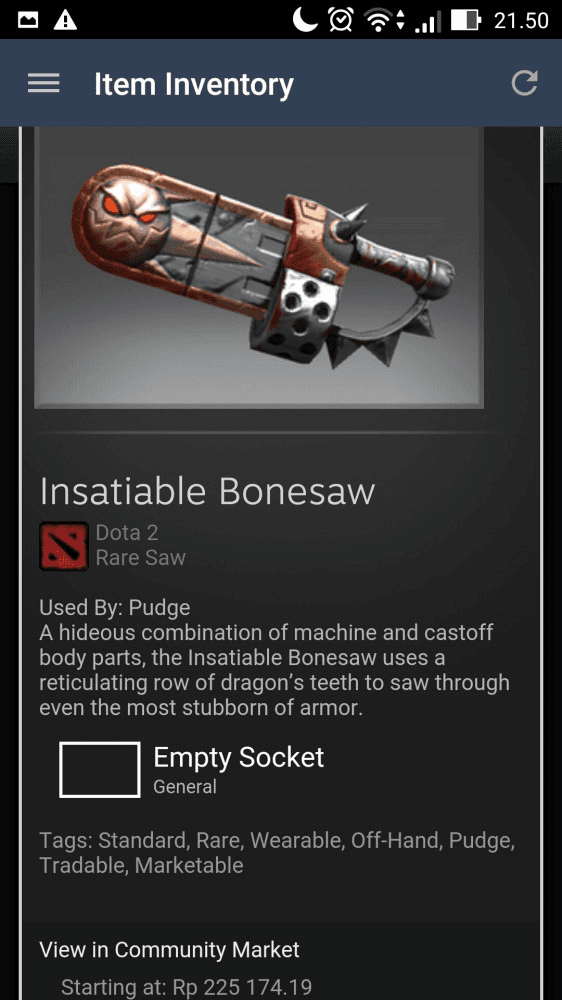Tap the do-not-disturb moon icon
Screen dimensions: 562x1000
[305, 19]
